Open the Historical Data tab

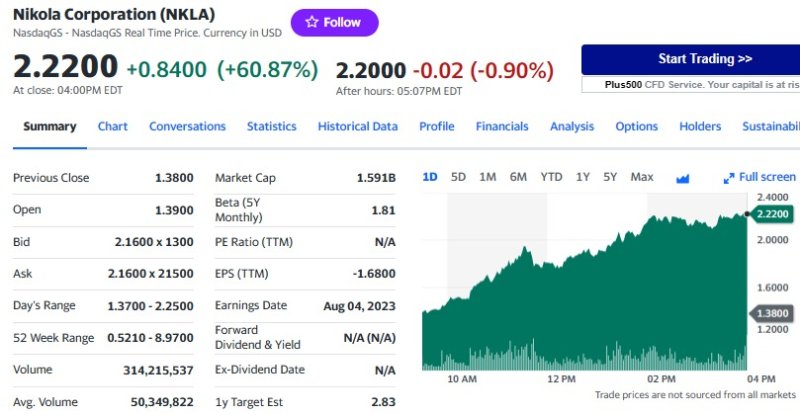[357, 127]
